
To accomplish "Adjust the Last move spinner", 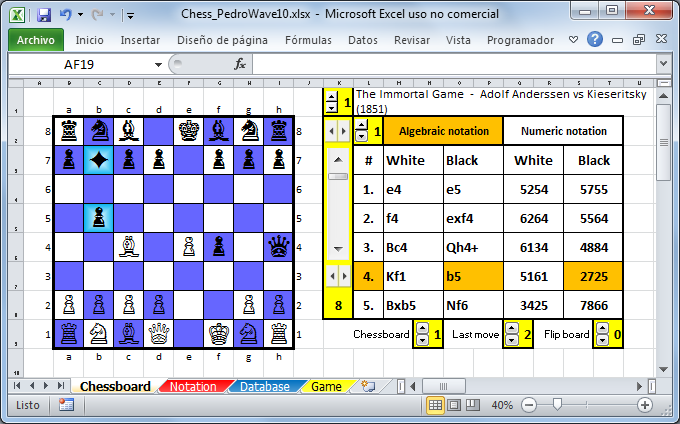I will coord(512,334).
